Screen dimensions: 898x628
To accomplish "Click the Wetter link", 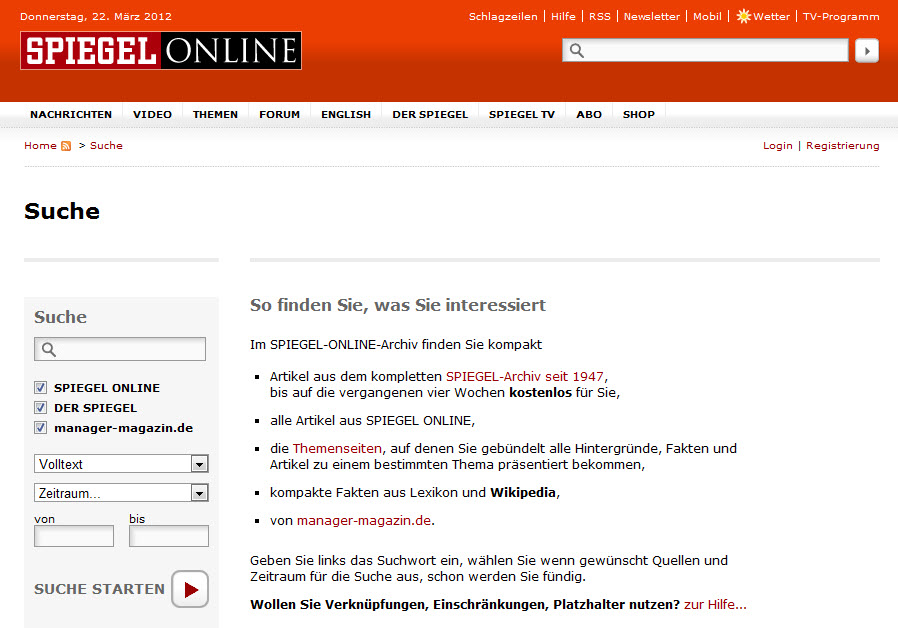I will (771, 17).
